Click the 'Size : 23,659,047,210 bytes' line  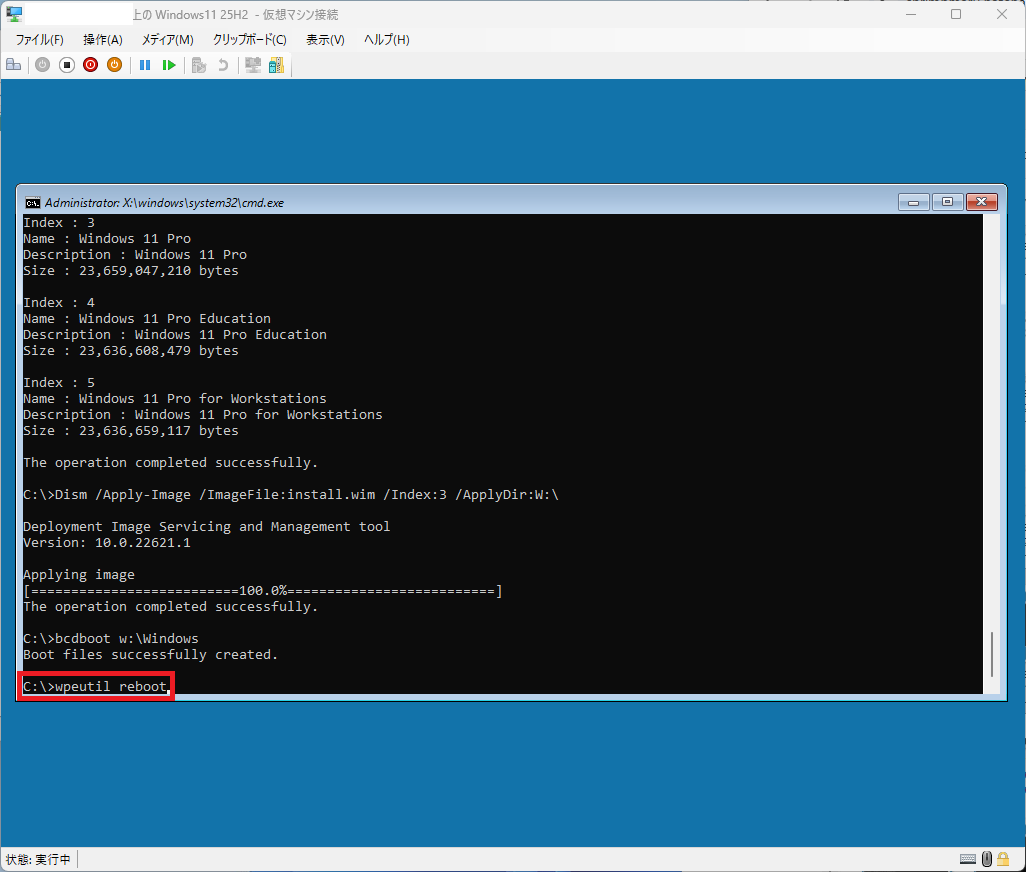(131, 271)
